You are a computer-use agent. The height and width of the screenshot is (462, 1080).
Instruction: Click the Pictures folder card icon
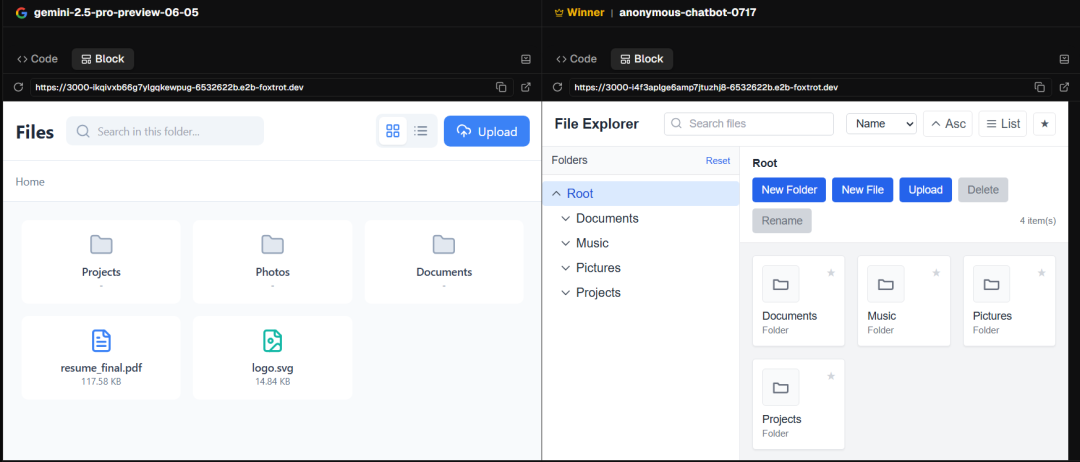pyautogui.click(x=990, y=285)
